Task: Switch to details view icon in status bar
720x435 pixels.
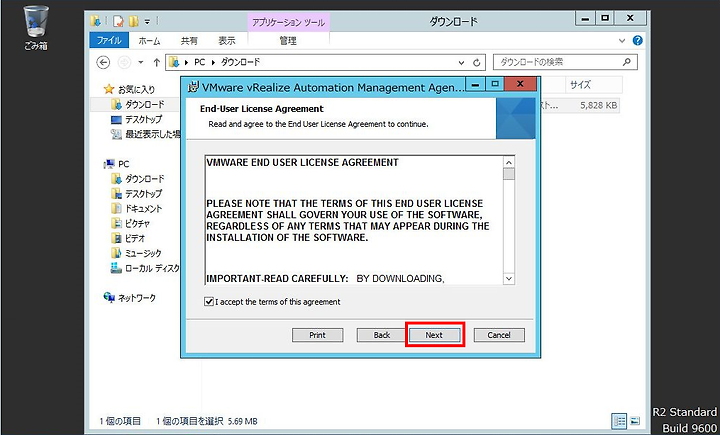Action: (619, 421)
